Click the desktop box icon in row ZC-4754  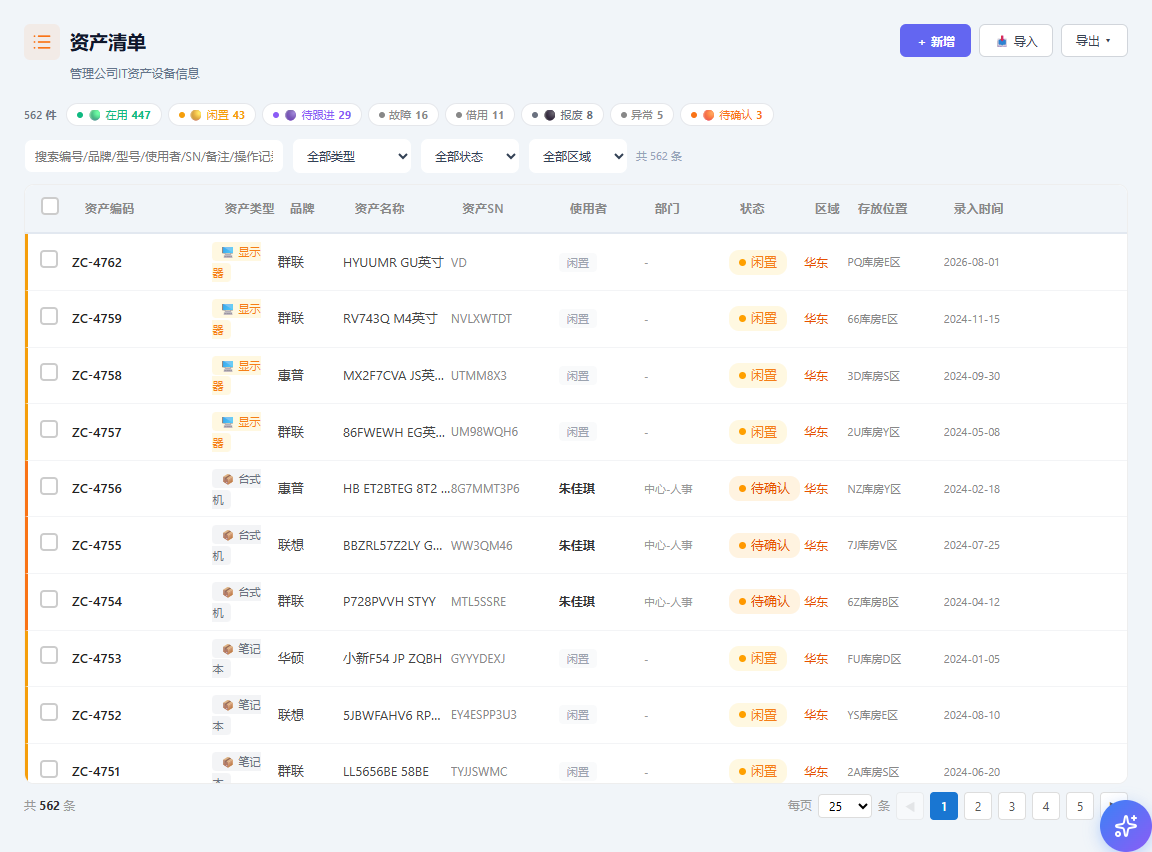(228, 592)
